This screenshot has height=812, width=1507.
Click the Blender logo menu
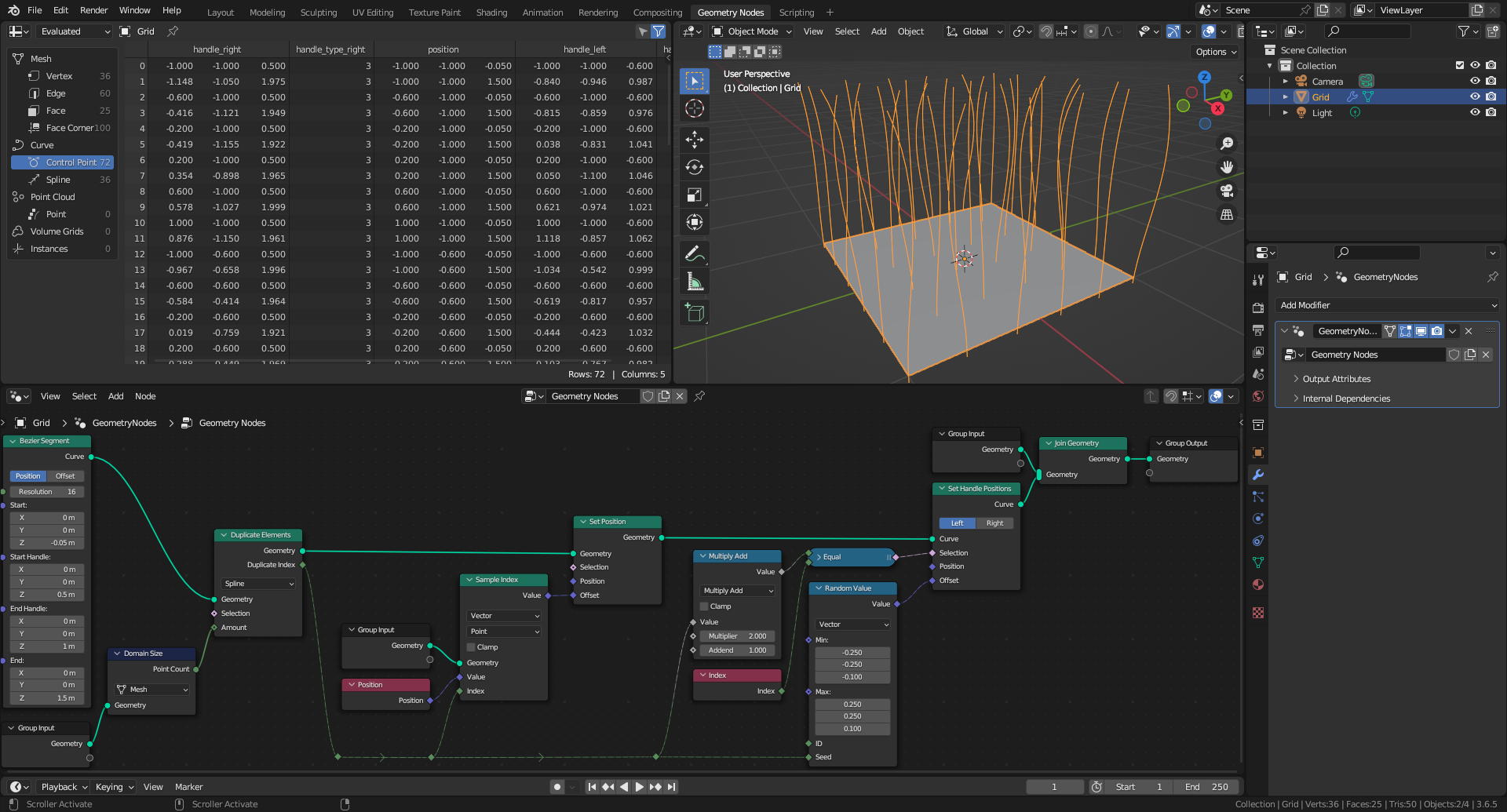(x=13, y=10)
